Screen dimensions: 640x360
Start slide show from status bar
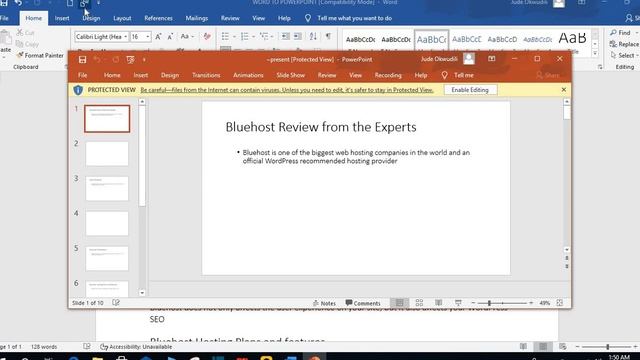pyautogui.click(x=458, y=303)
